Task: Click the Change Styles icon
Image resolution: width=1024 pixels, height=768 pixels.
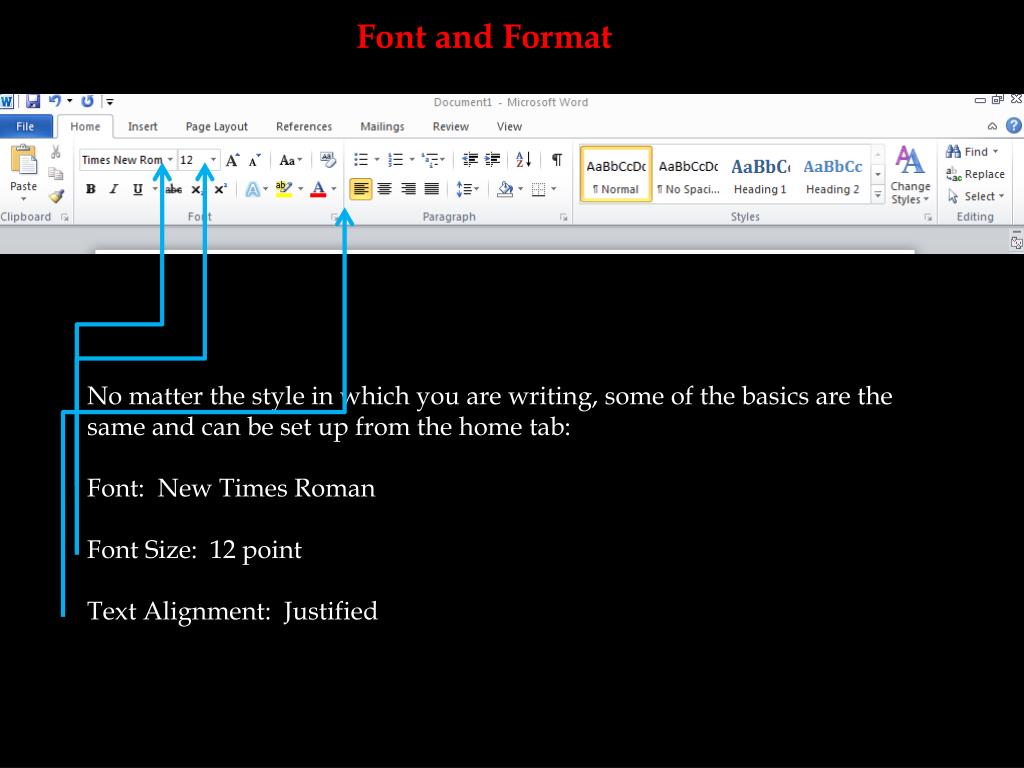Action: (910, 175)
